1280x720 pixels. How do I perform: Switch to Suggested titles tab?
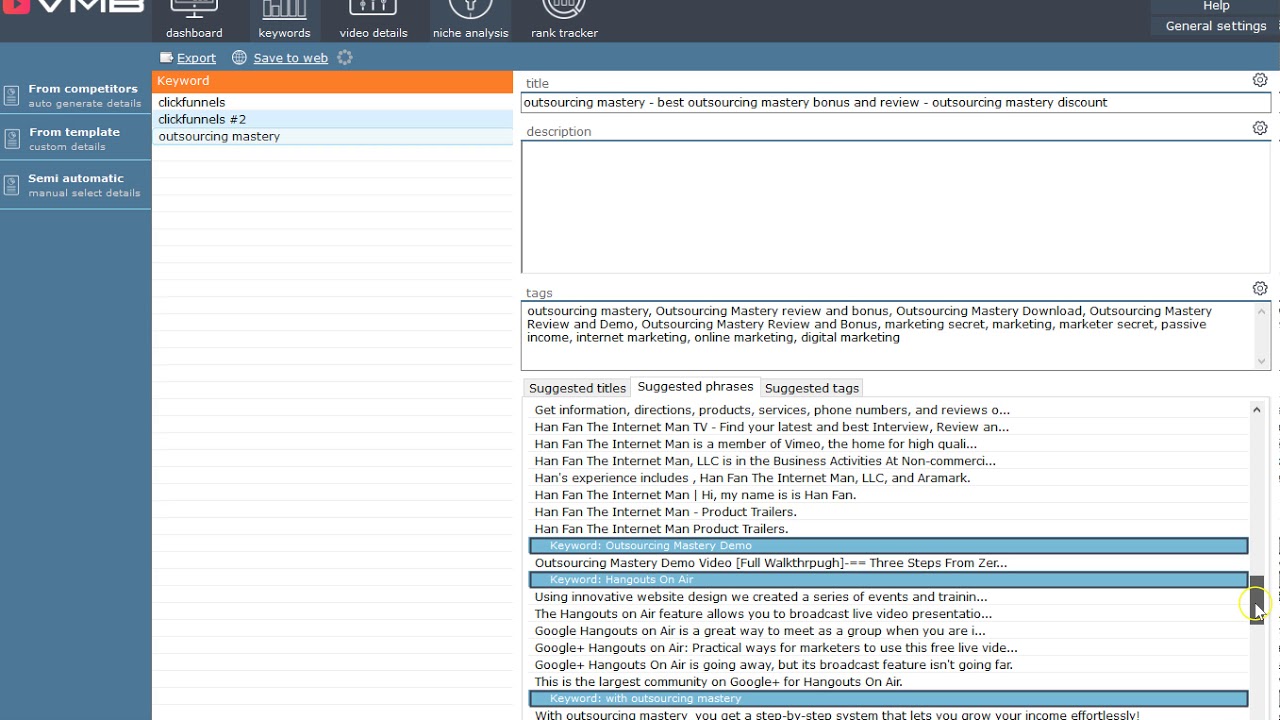click(x=577, y=388)
